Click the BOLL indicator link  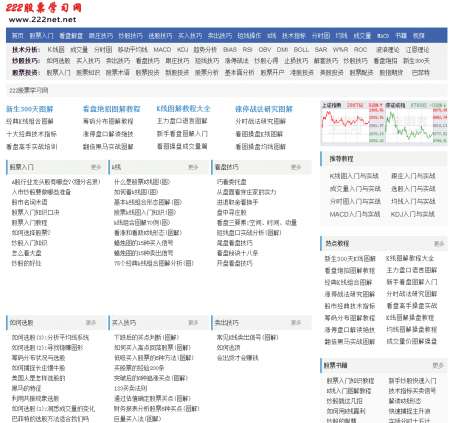tap(301, 50)
